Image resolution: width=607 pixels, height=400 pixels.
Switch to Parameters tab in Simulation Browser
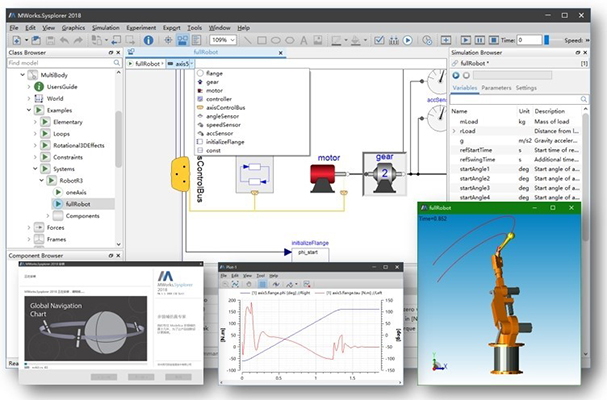click(497, 87)
